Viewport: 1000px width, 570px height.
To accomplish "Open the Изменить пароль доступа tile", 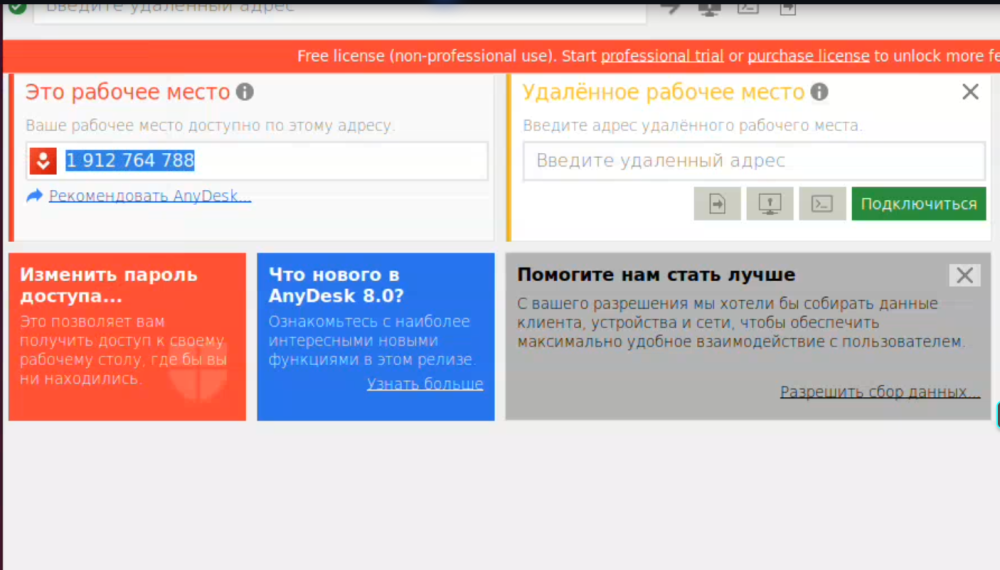I will point(127,337).
